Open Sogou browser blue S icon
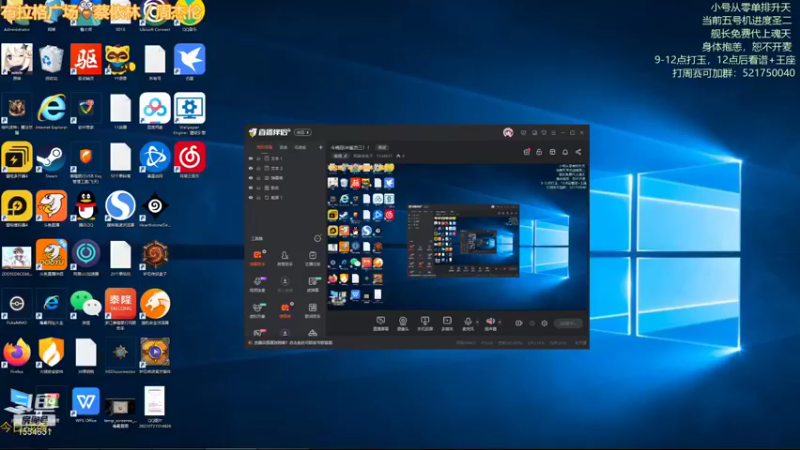This screenshot has width=800, height=450. pos(120,209)
